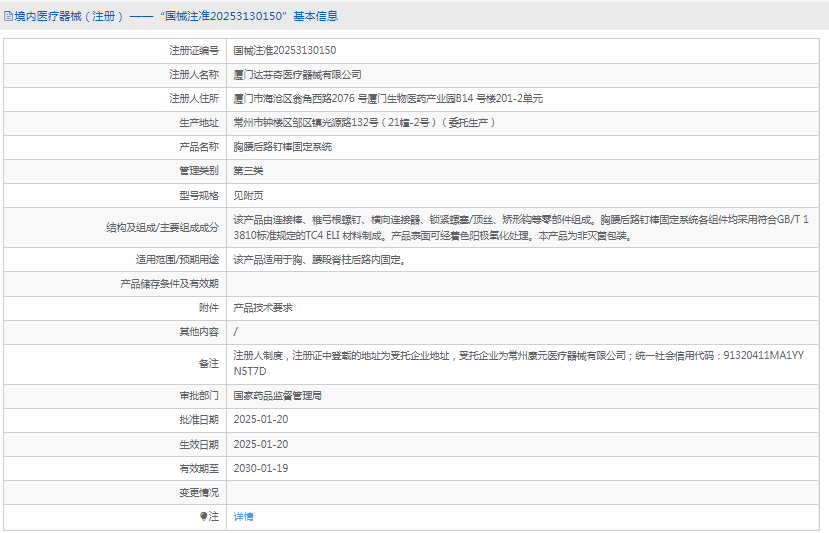Click the 生效日期 label
This screenshot has height=533, width=829.
click(199, 444)
